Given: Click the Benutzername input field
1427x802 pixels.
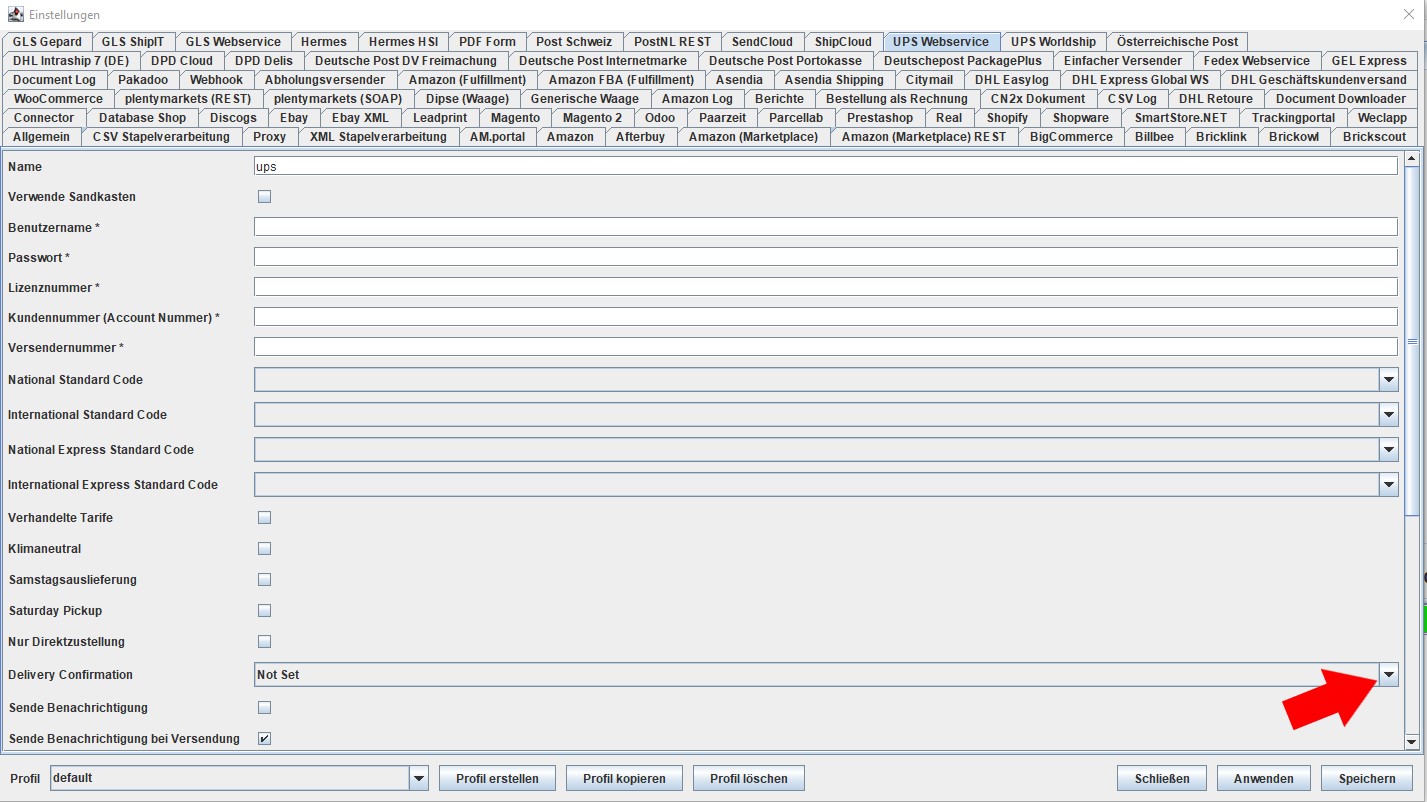Looking at the screenshot, I should tap(826, 227).
